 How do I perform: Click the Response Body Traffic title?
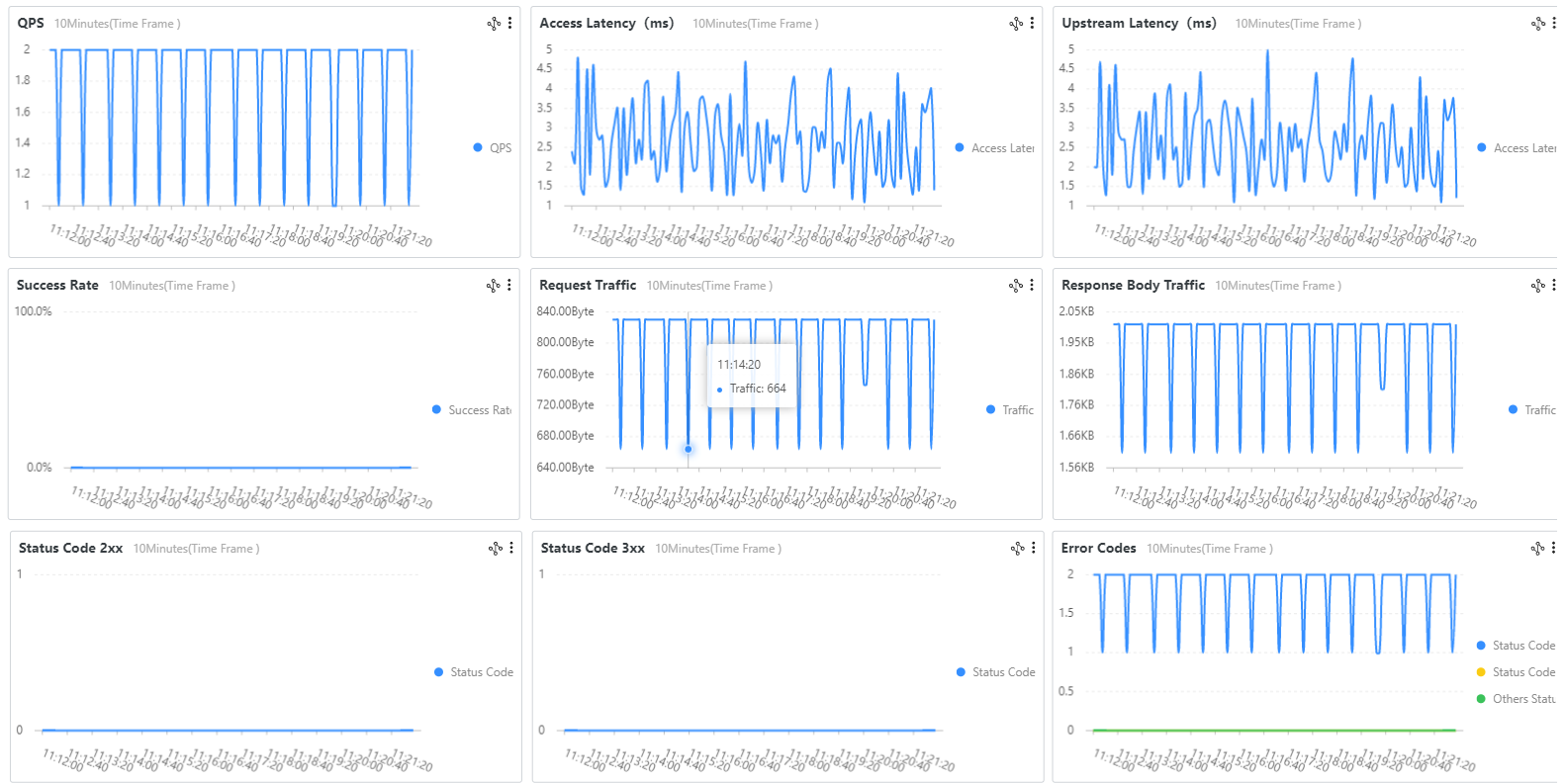[x=1133, y=285]
